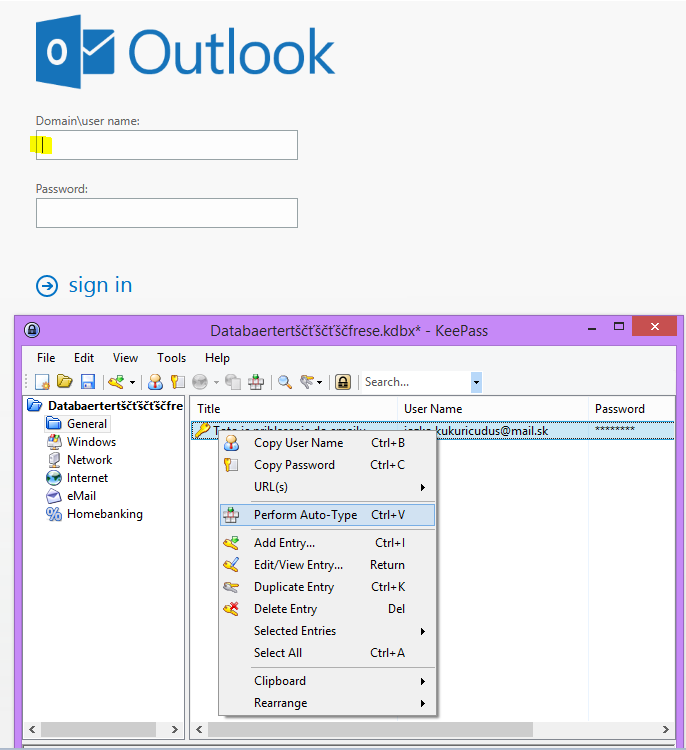Choose Perform Auto-Type in context menu
The width and height of the screenshot is (686, 750).
[327, 515]
